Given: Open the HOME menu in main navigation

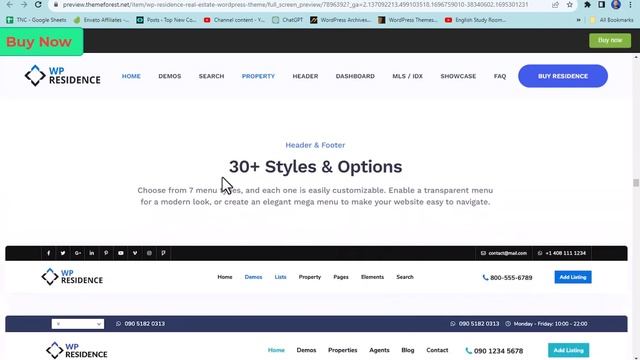Looking at the screenshot, I should click(131, 76).
